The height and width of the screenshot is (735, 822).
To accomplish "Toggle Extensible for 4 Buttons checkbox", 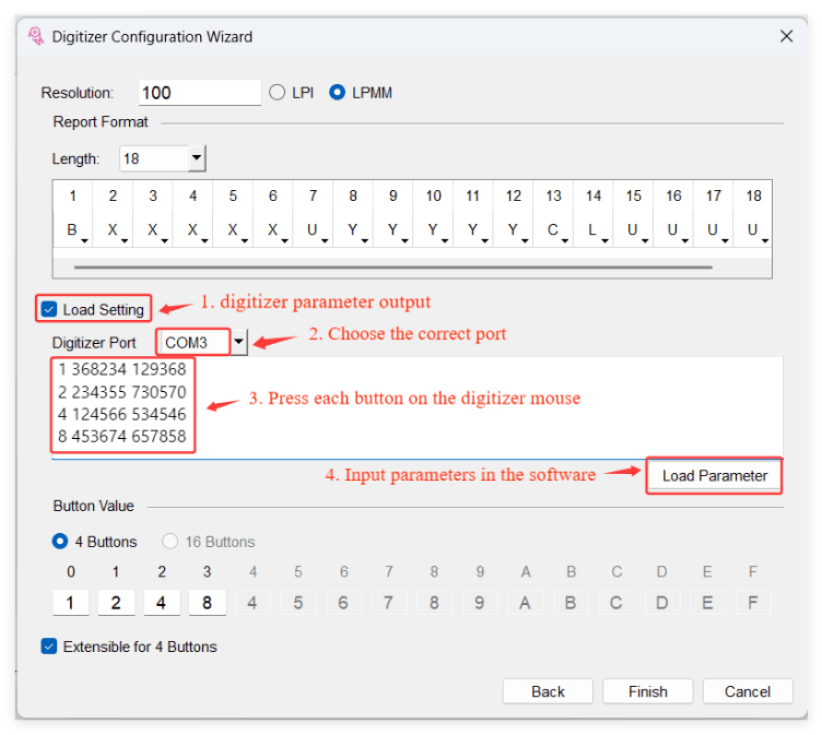I will (x=50, y=646).
